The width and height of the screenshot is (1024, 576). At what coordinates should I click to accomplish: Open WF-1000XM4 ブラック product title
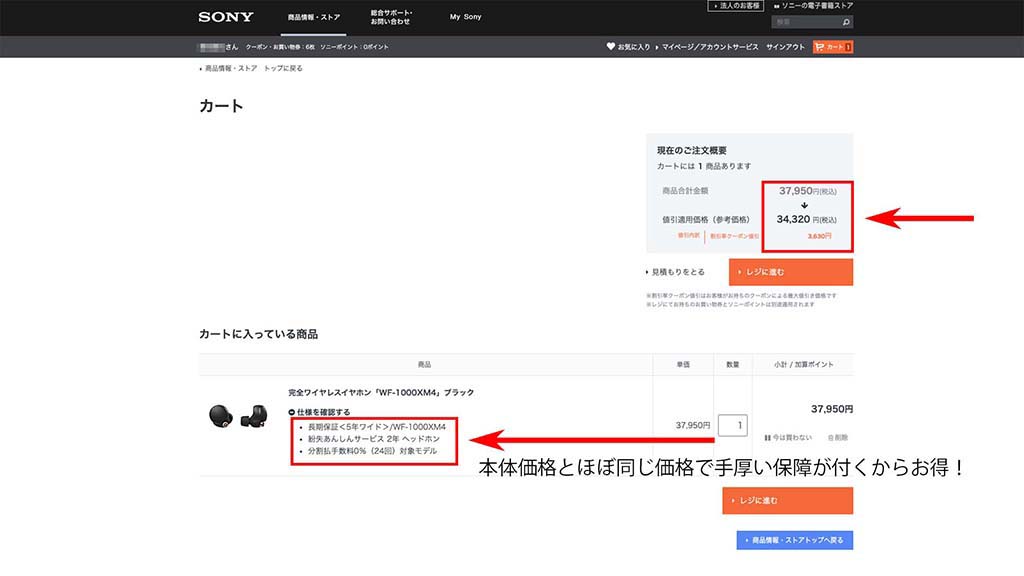381,392
